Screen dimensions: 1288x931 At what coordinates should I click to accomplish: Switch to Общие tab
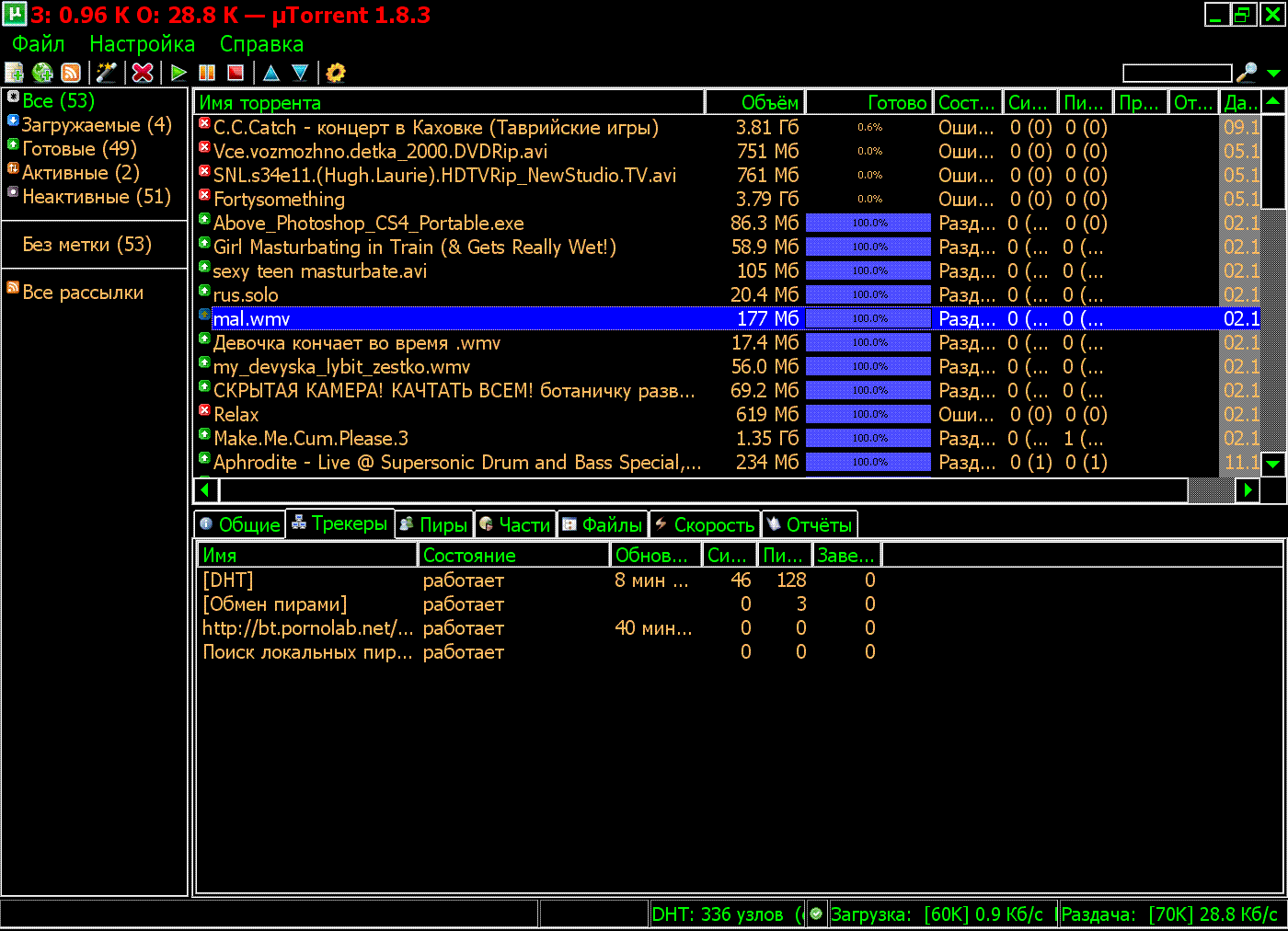click(239, 524)
